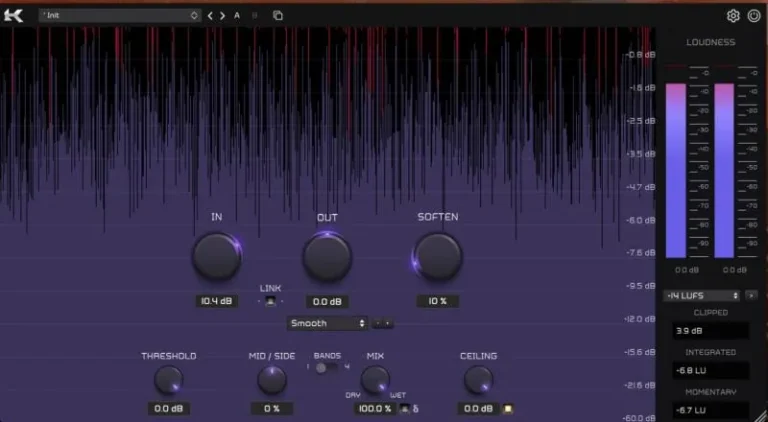Open the settings gear icon
The width and height of the screenshot is (768, 422).
point(732,15)
